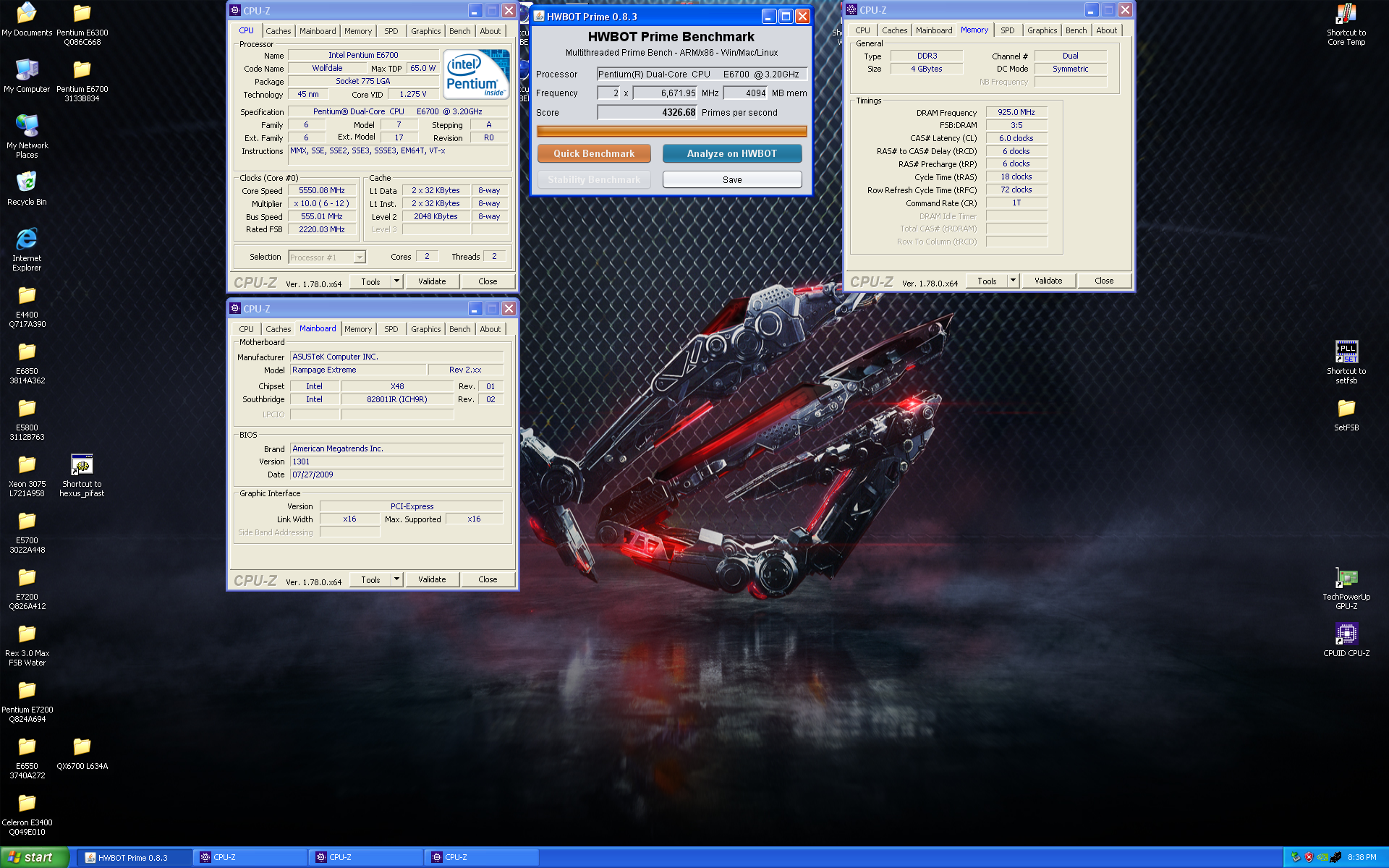Launch TechPowerUp GPU-Z
The width and height of the screenshot is (1389, 868).
1346,588
